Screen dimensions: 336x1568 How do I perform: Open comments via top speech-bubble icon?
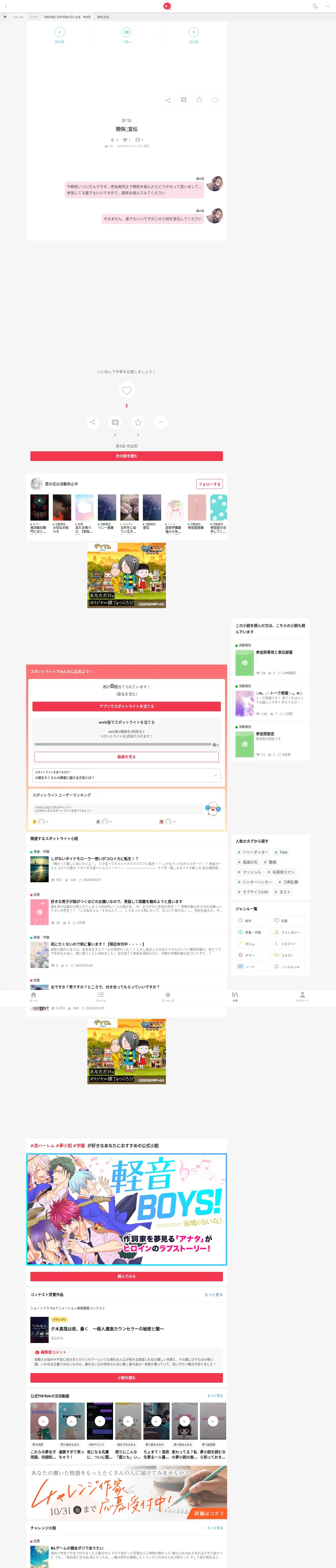[183, 100]
